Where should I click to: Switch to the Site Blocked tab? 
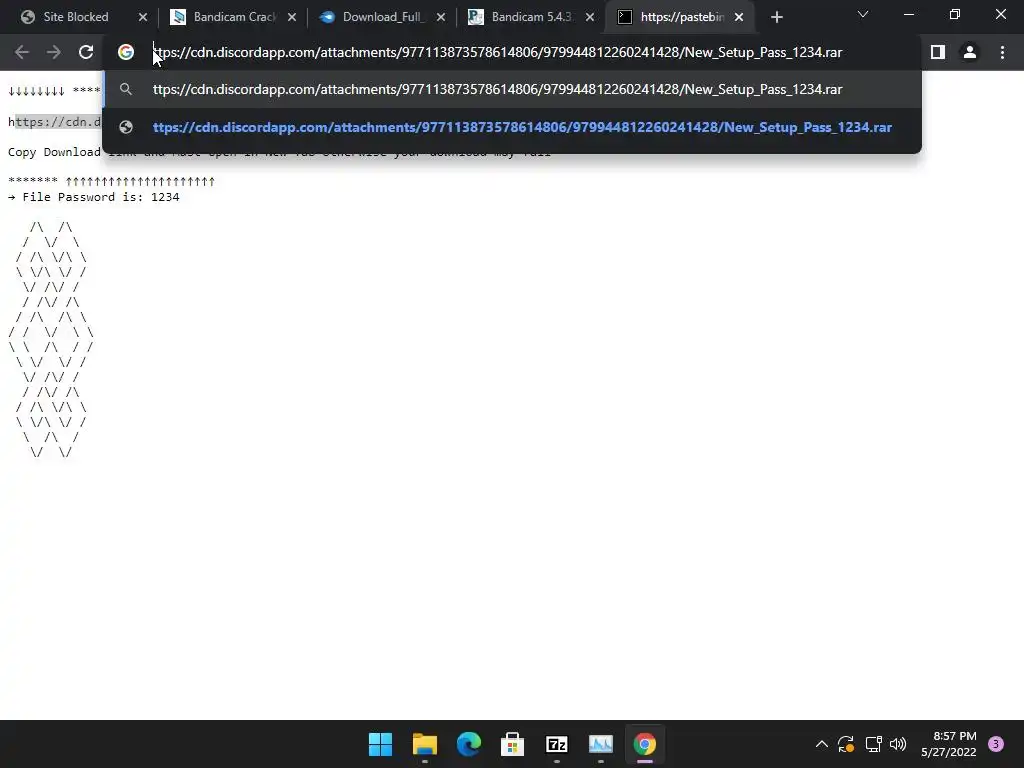coord(77,17)
